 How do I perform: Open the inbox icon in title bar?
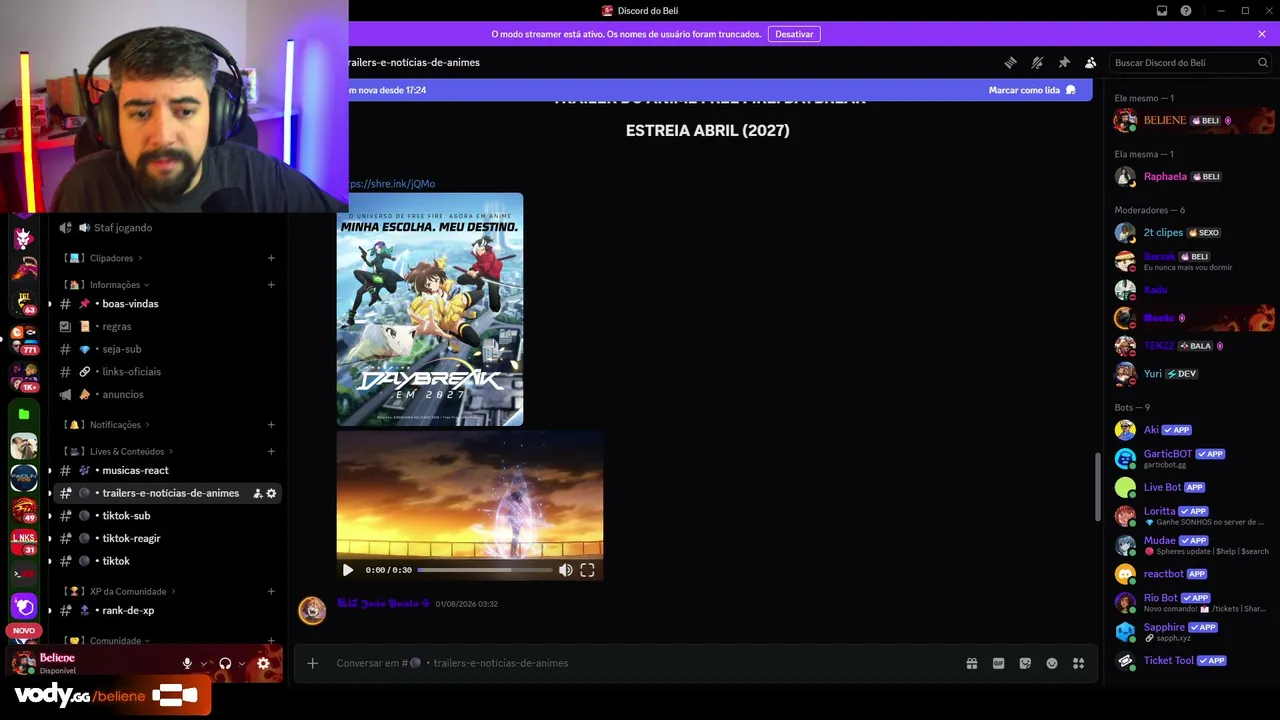pos(1162,11)
